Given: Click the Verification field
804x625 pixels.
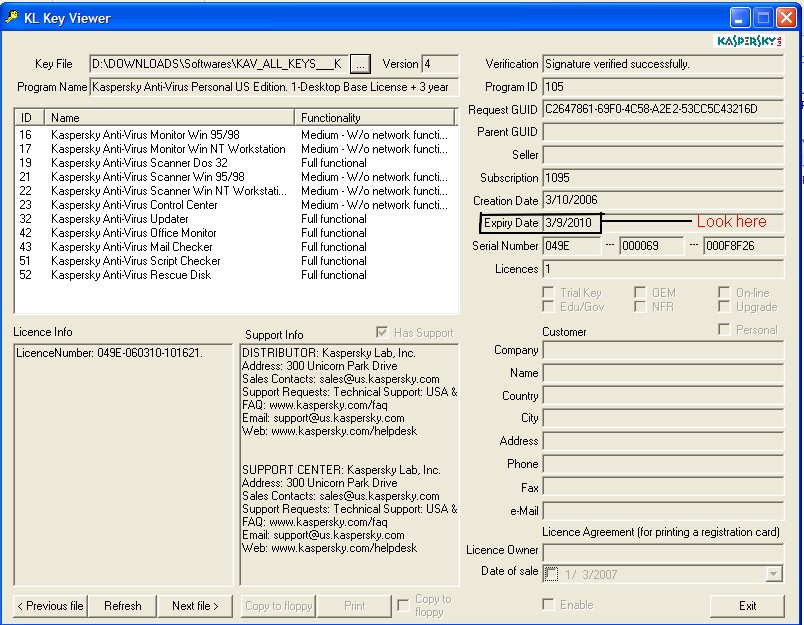Looking at the screenshot, I should pos(663,64).
